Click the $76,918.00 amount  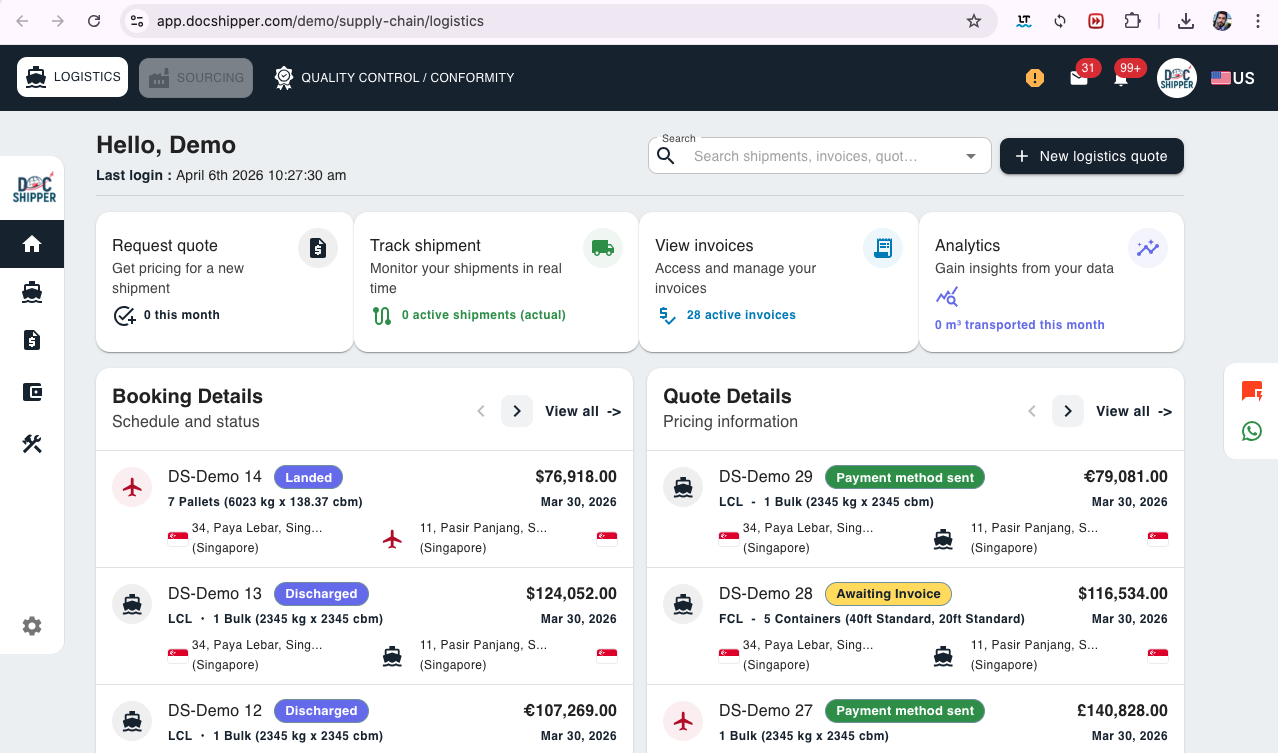576,477
